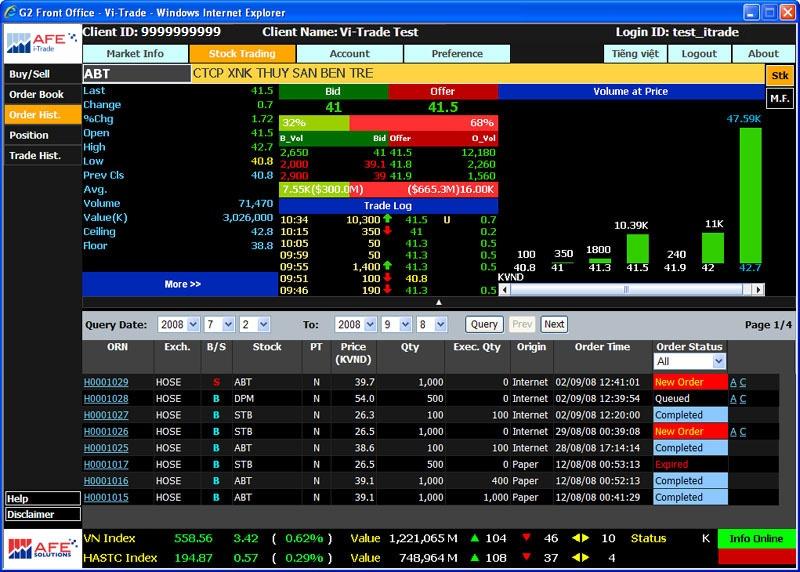Image resolution: width=800 pixels, height=572 pixels.
Task: Collapse panel with small white up arrow
Action: [x=438, y=302]
